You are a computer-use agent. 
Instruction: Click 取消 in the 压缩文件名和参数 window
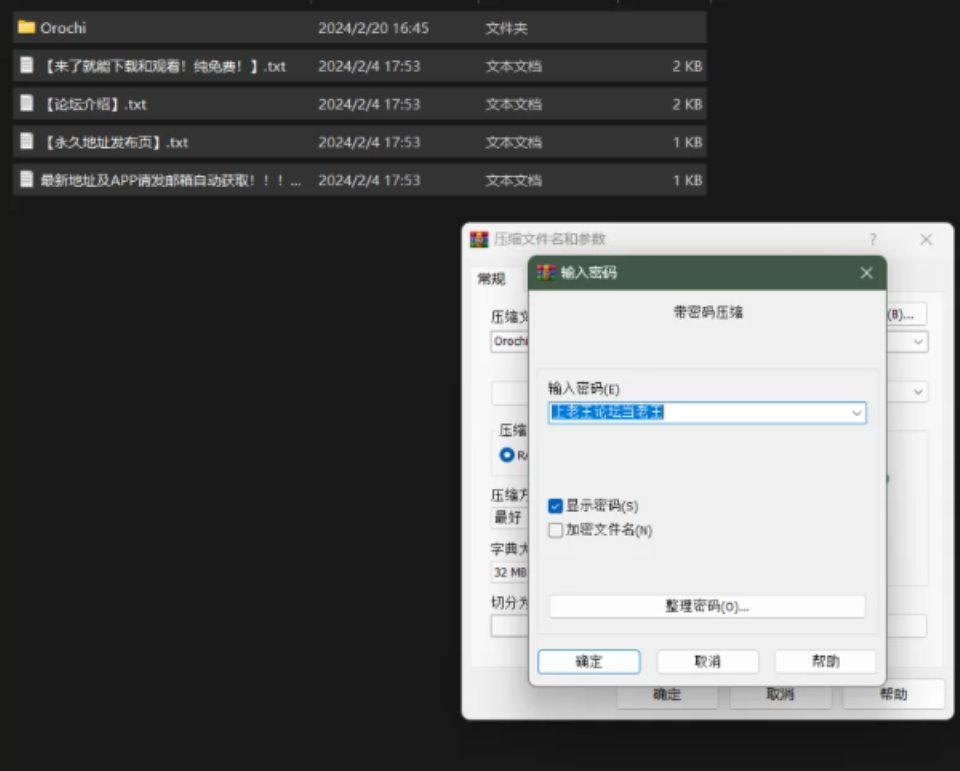[x=780, y=694]
